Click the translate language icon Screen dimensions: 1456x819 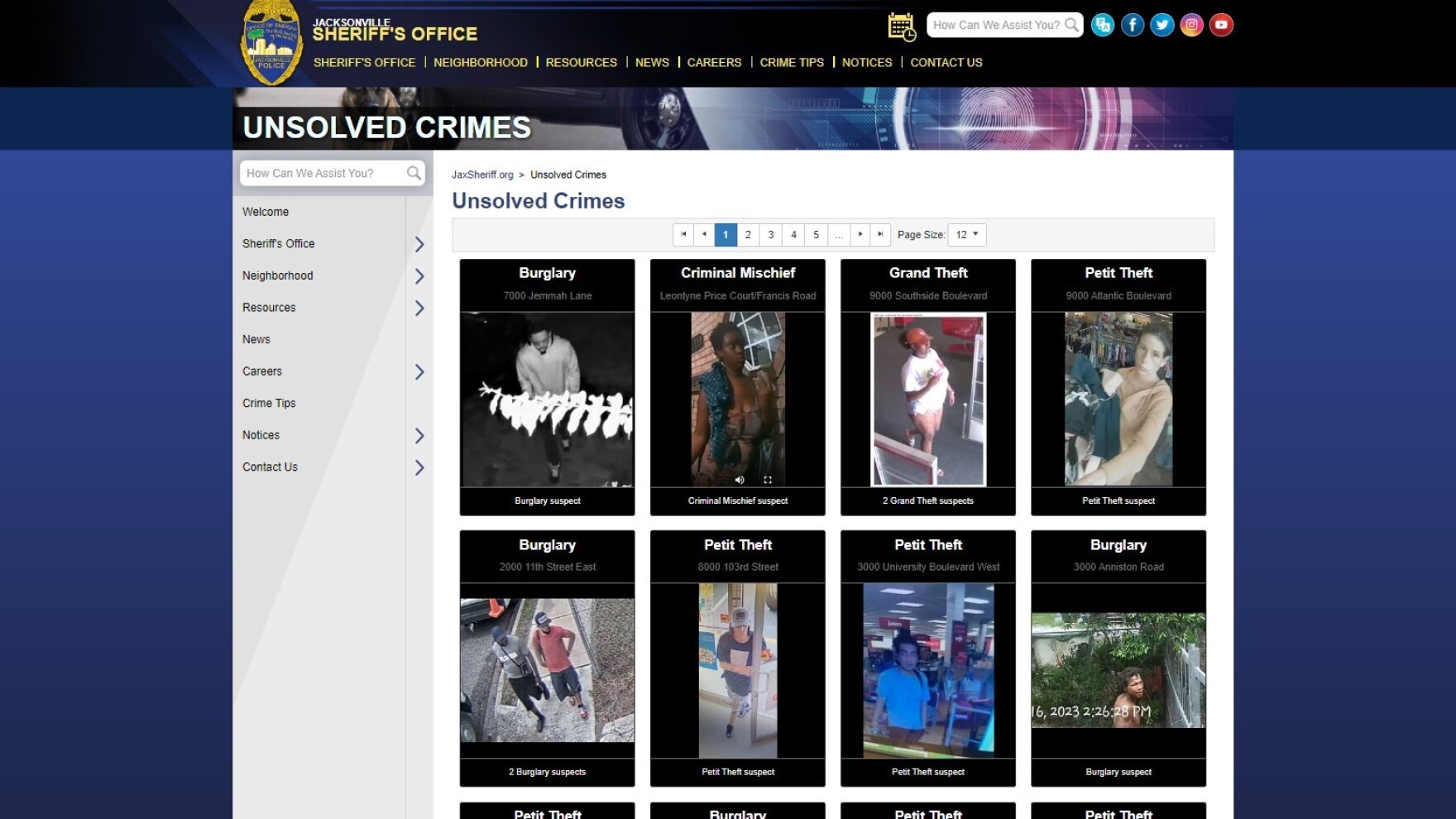pyautogui.click(x=1102, y=25)
